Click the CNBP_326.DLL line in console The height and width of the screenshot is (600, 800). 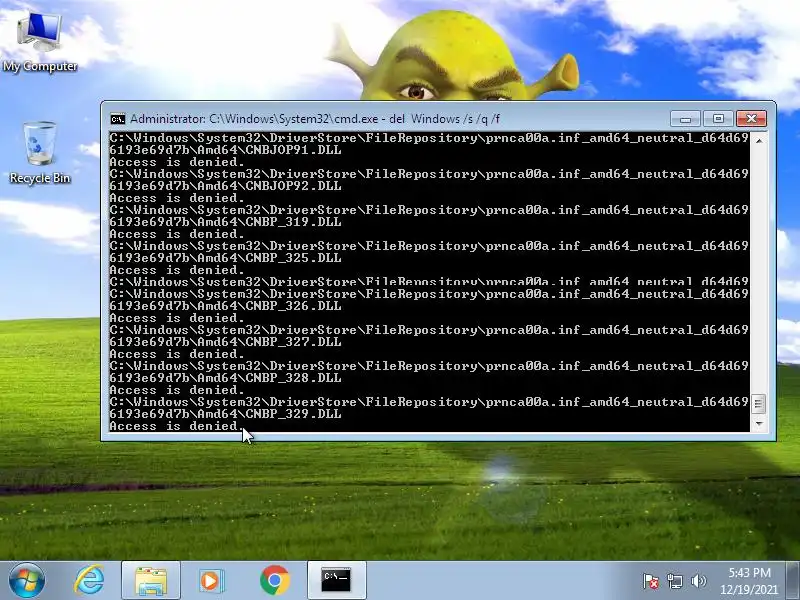pos(225,306)
